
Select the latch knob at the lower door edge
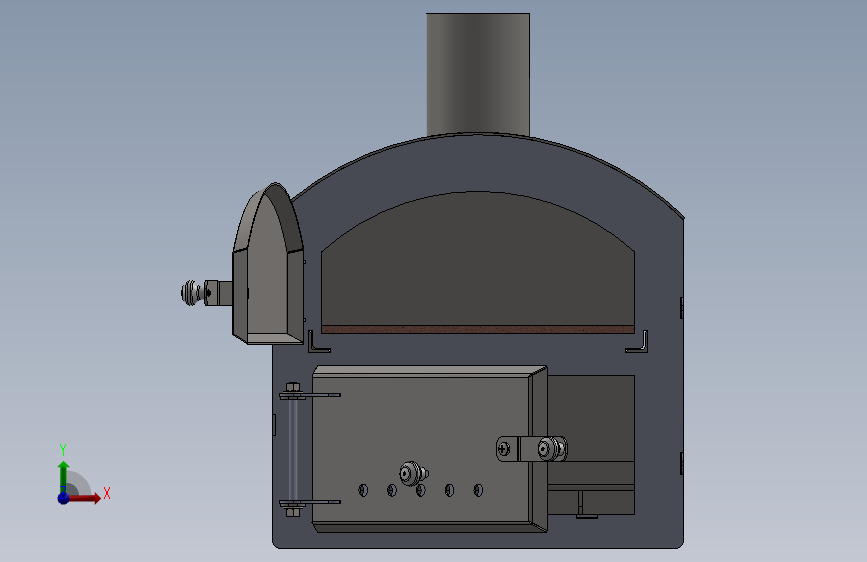coord(552,449)
